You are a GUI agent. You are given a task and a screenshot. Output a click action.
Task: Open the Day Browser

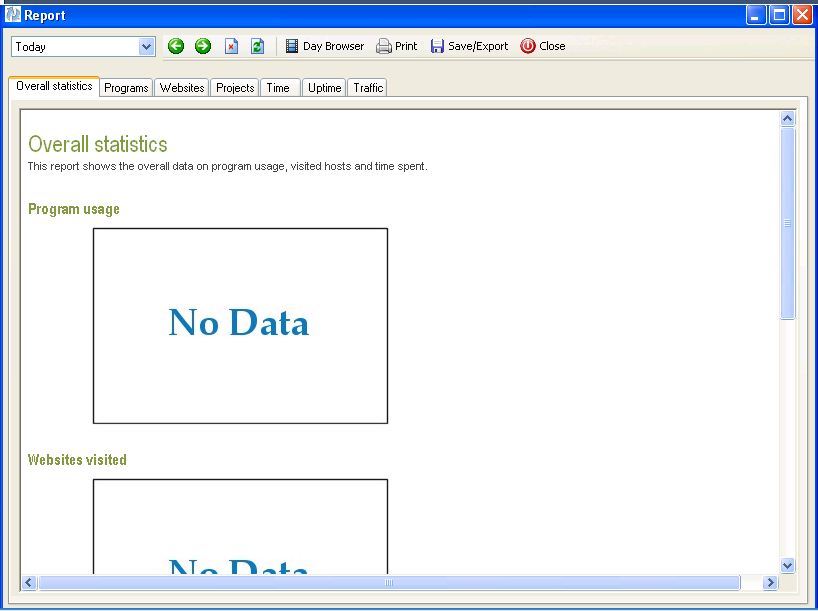tap(325, 46)
